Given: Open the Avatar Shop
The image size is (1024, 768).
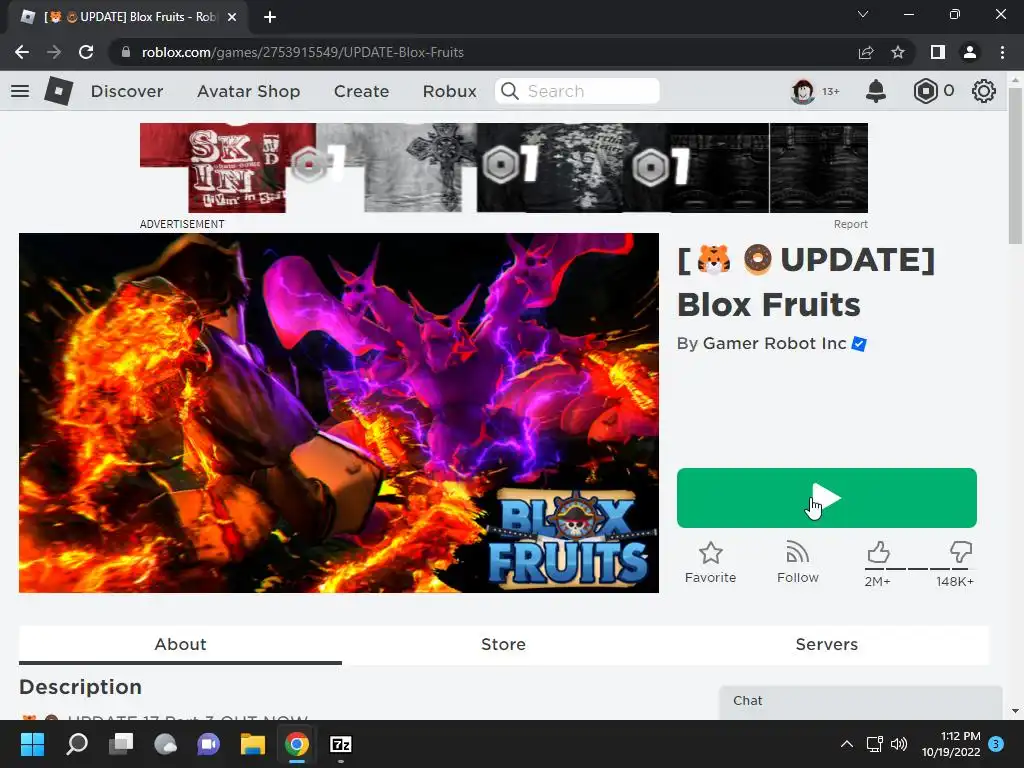Looking at the screenshot, I should click(x=248, y=91).
